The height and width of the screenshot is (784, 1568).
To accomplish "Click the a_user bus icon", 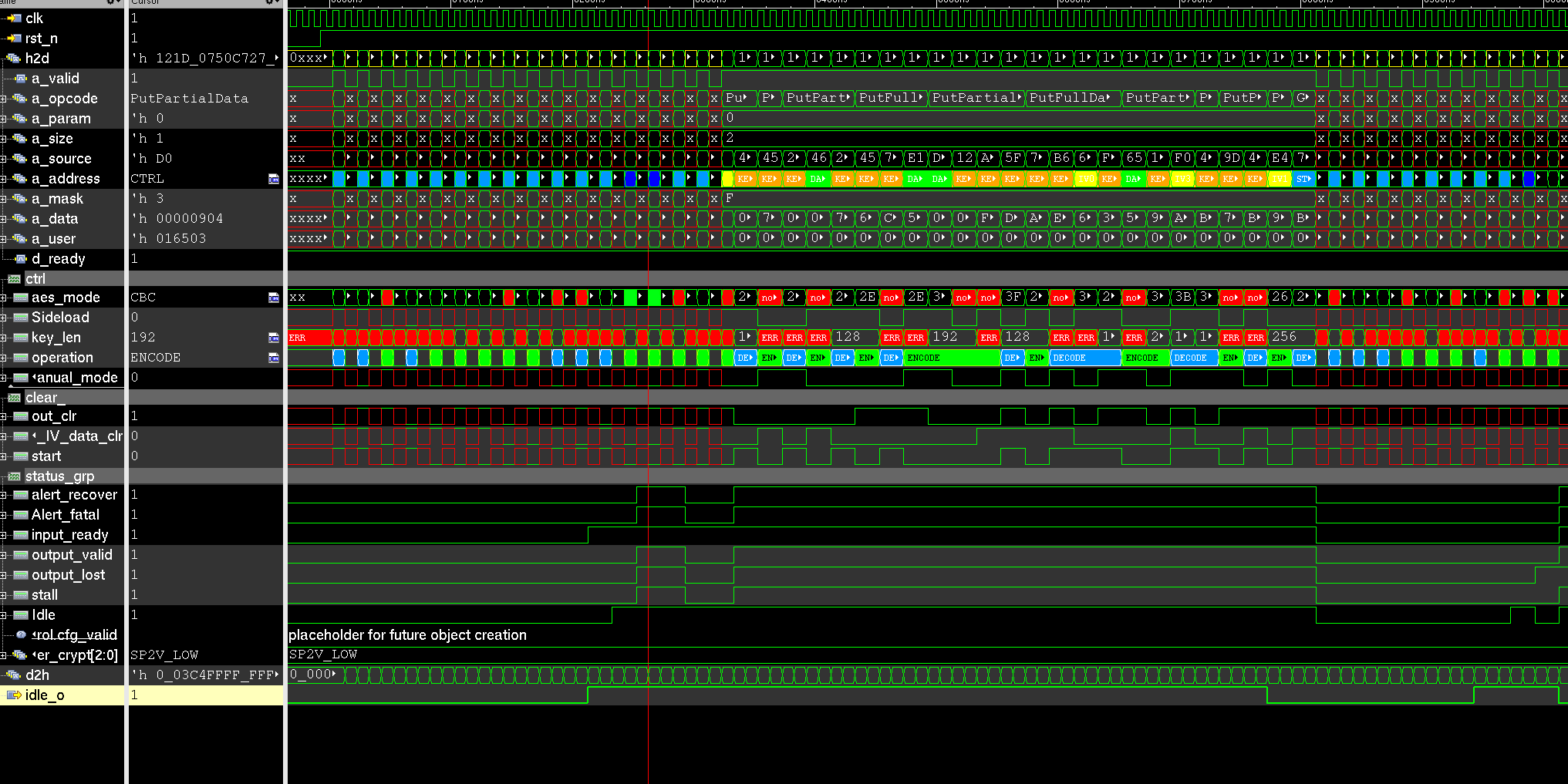I will click(20, 238).
